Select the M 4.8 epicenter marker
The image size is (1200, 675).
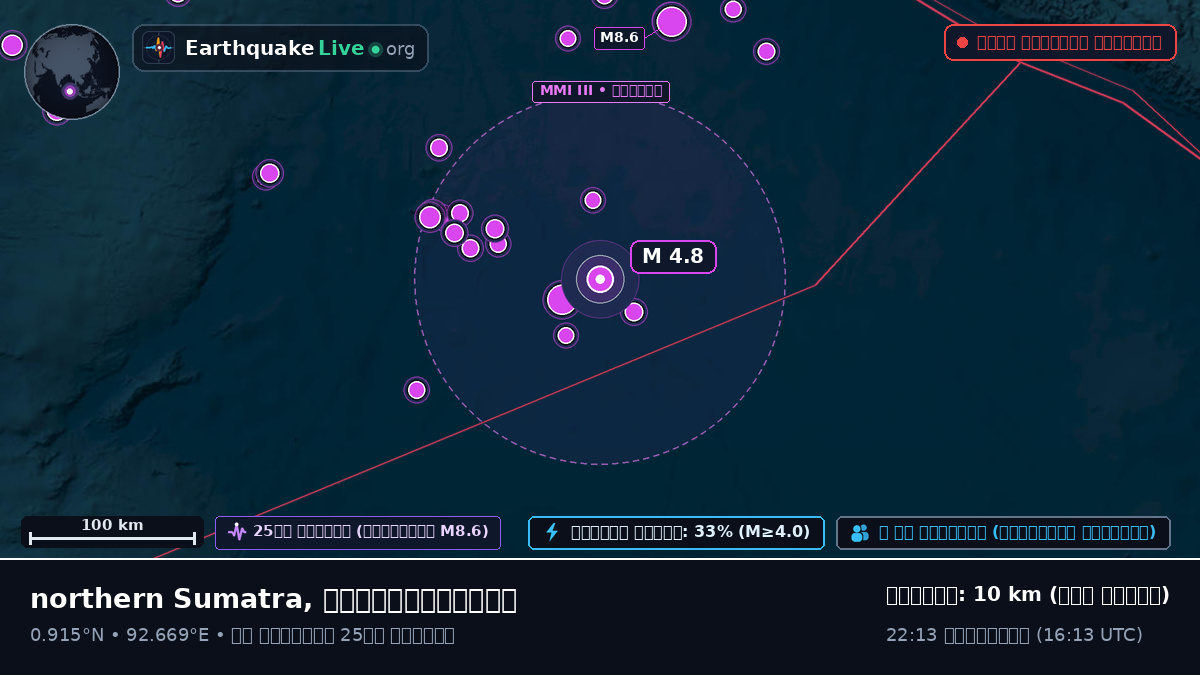click(600, 279)
